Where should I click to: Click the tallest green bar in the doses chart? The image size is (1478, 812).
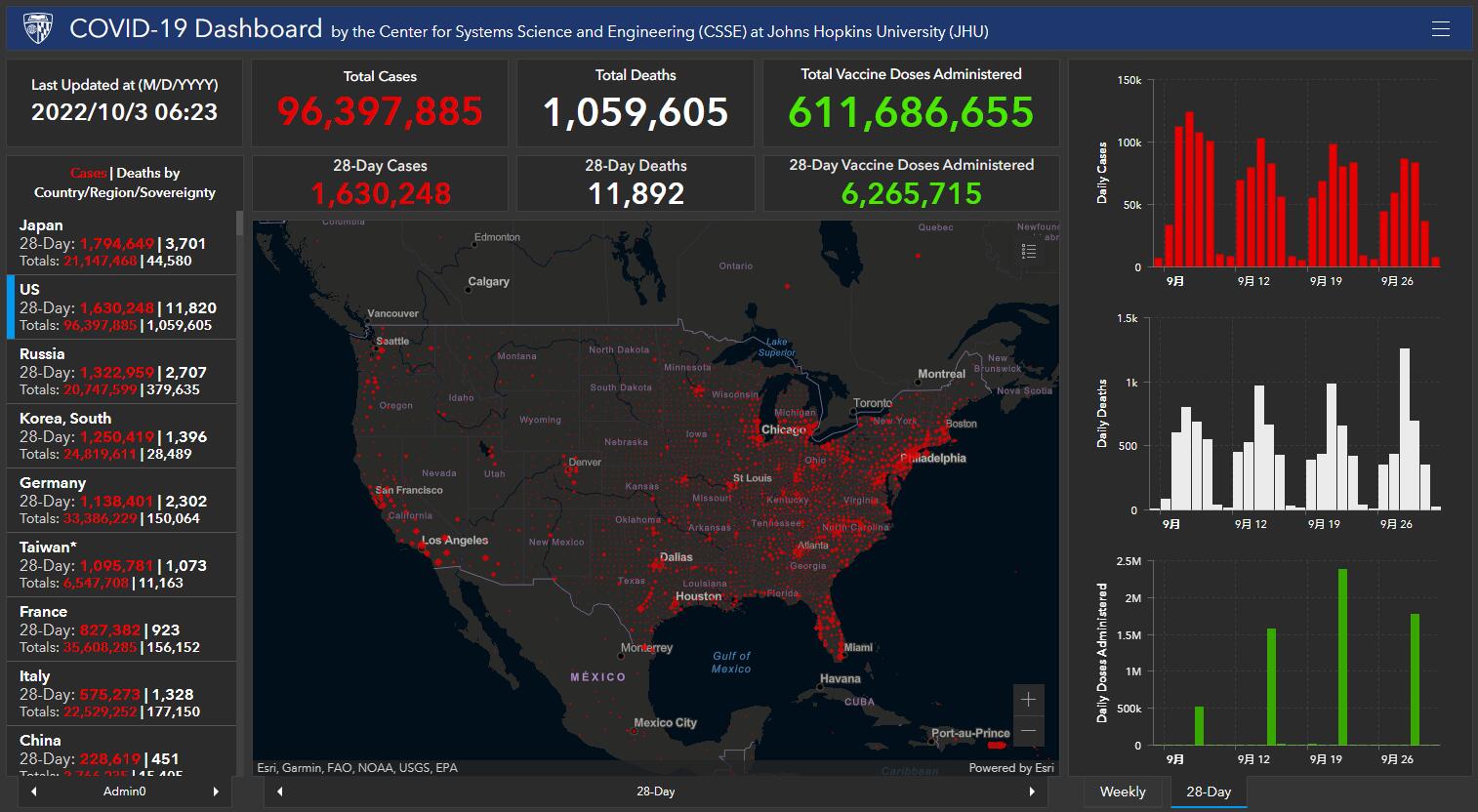[x=1342, y=657]
